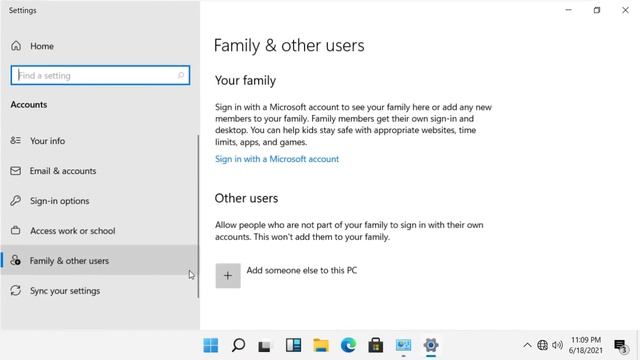Close the Settings window

point(625,10)
